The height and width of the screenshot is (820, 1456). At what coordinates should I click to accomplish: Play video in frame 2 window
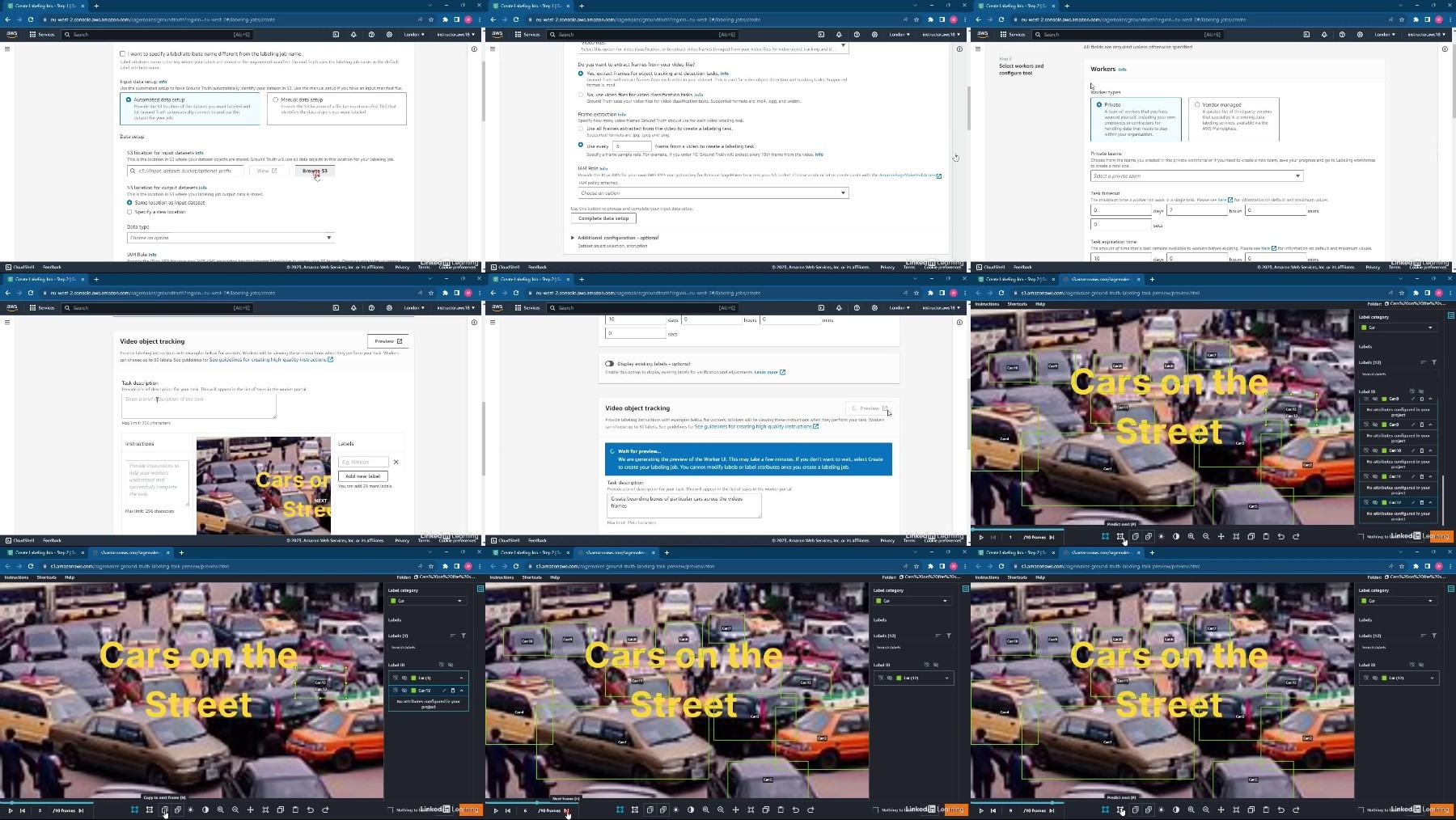click(x=11, y=809)
